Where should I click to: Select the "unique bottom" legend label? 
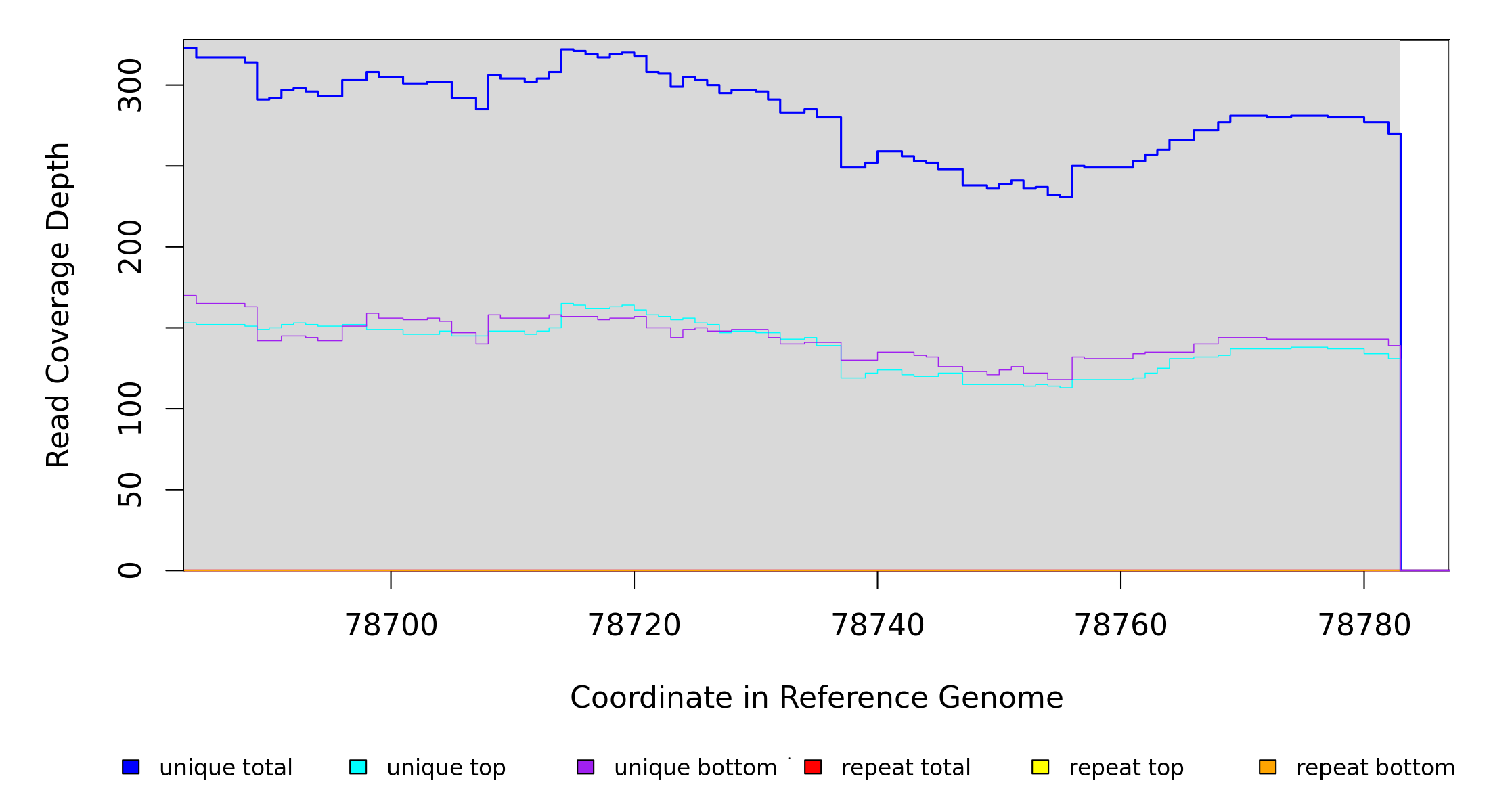click(695, 768)
